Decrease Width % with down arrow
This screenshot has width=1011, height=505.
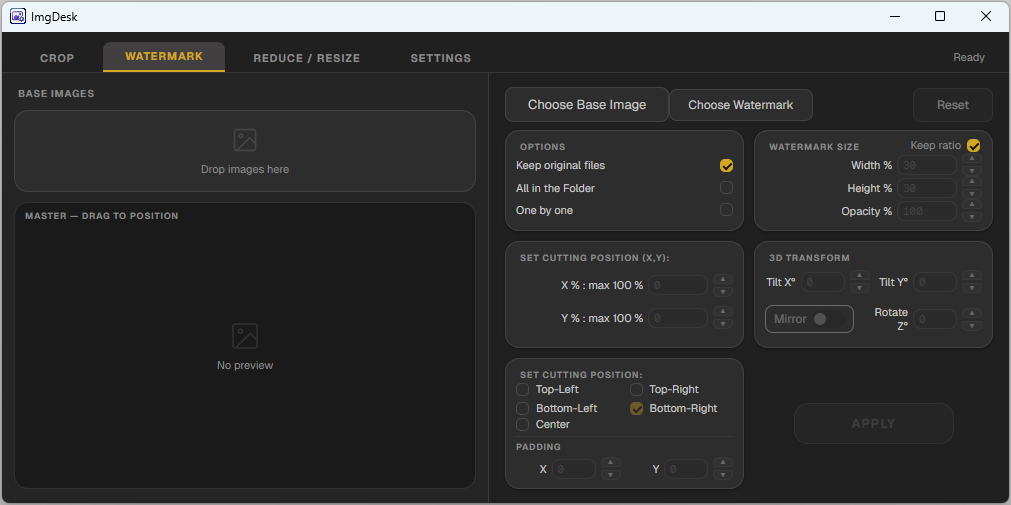pyautogui.click(x=972, y=170)
